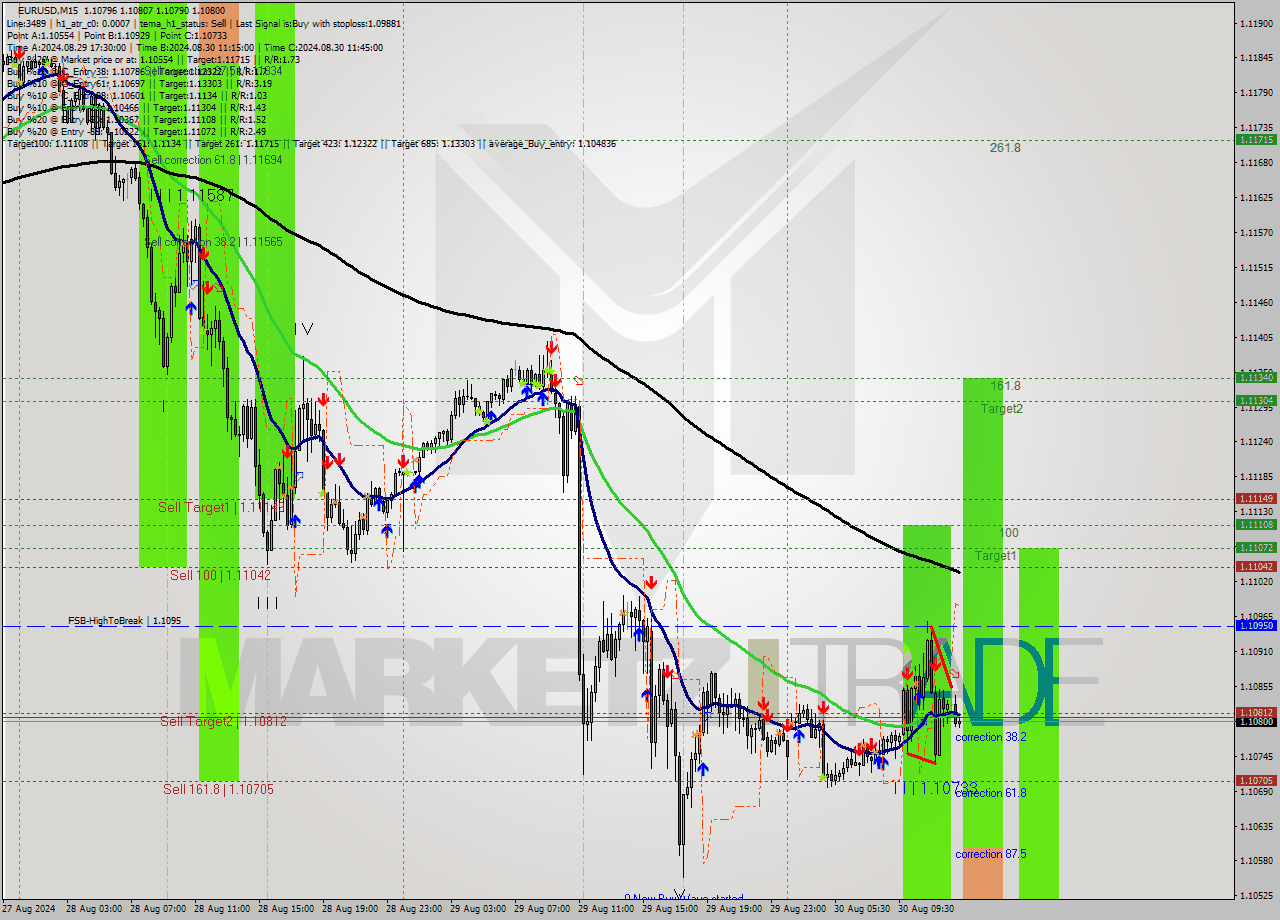Click the 1.10580 price axis value
Screen dimensions: 1280x920
pos(1256,861)
